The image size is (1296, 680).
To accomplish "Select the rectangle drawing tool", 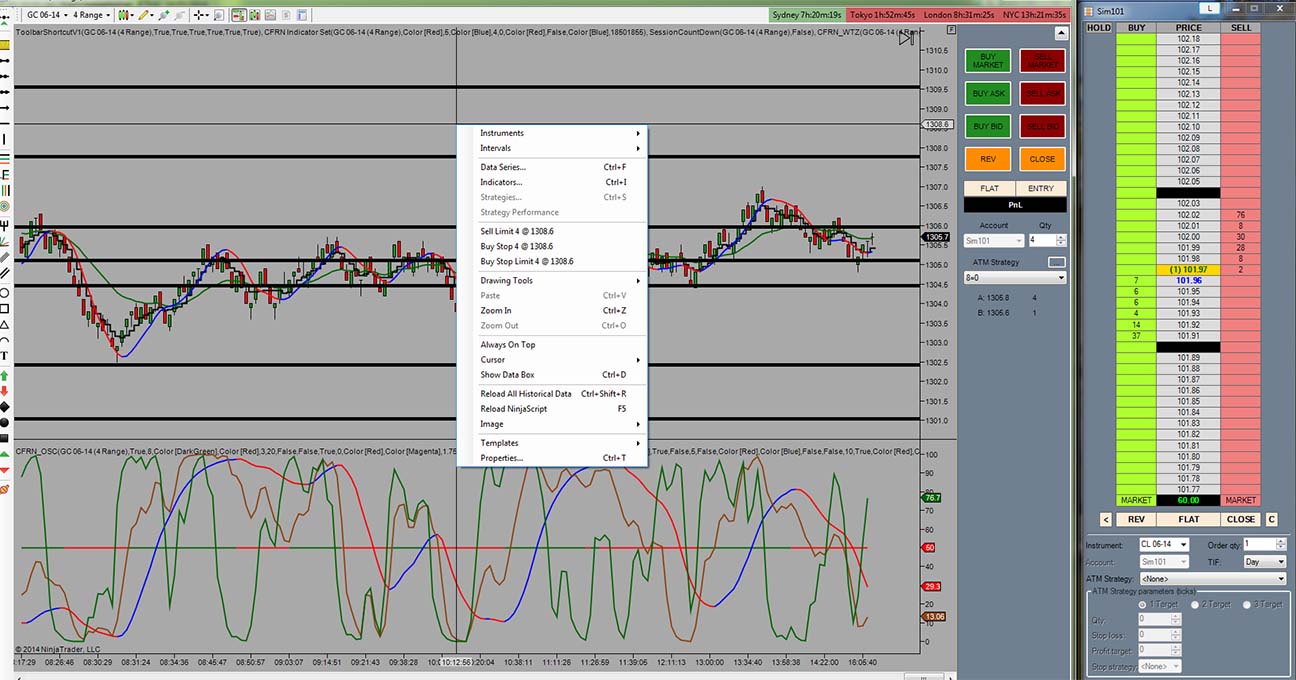I will click(6, 308).
